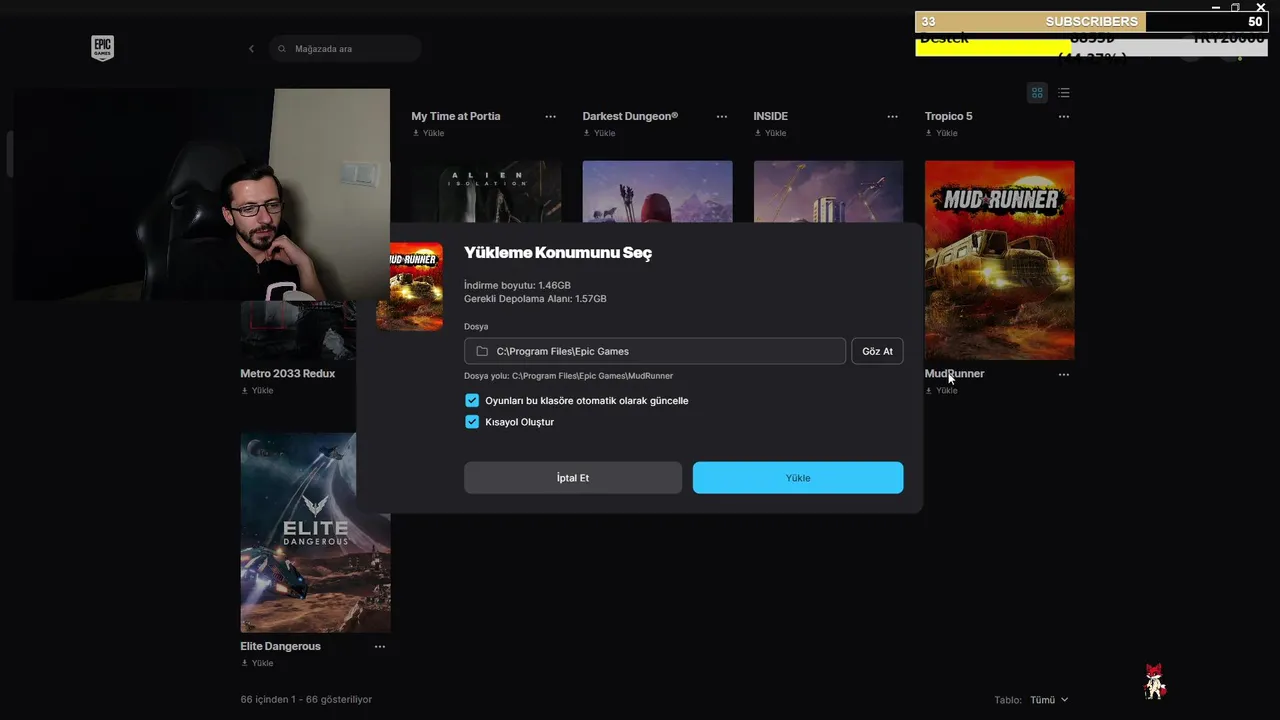The height and width of the screenshot is (720, 1280).
Task: Switch library to list view
Action: 1063,93
